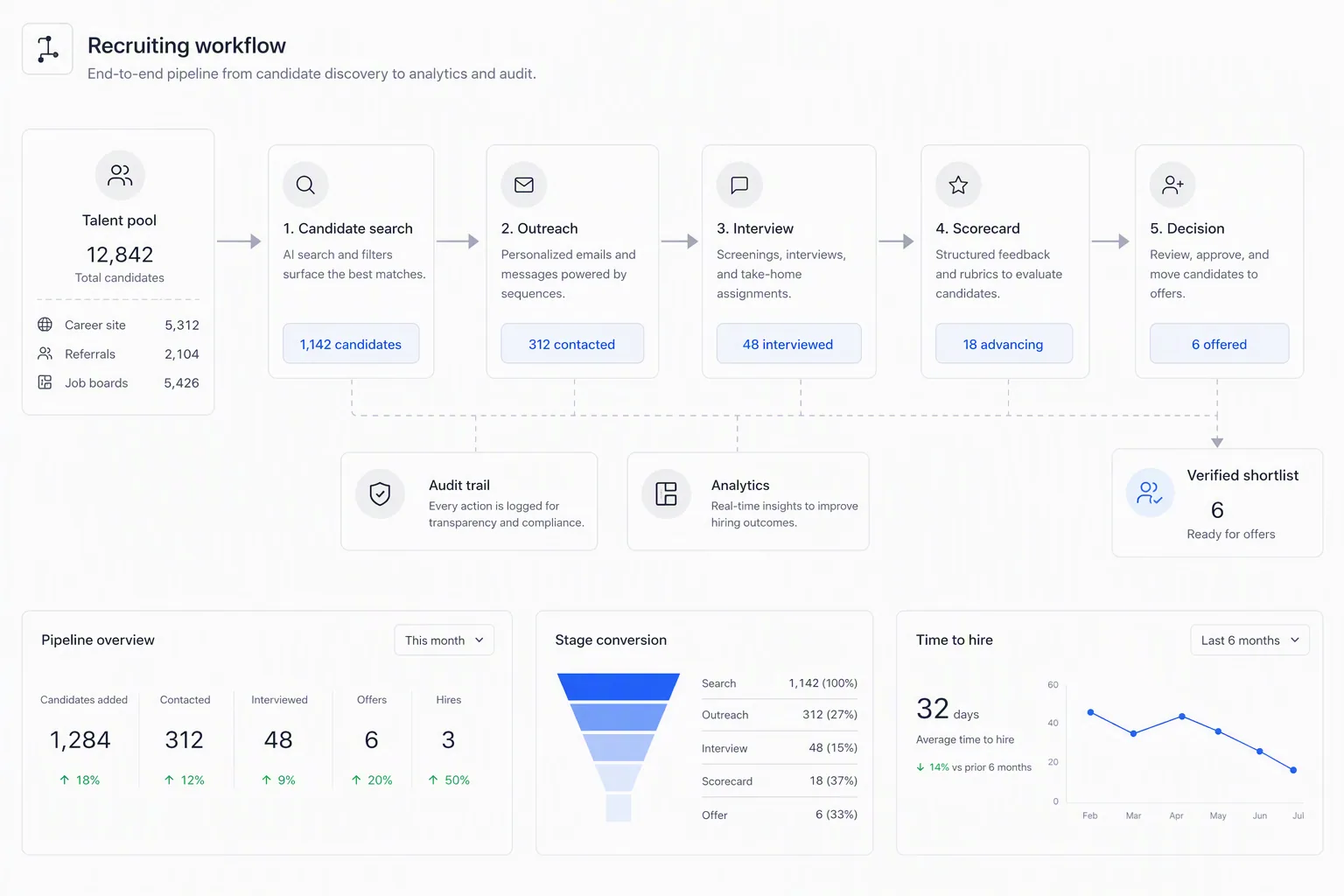Click the workflow branch icon beside Recruiting workflow

[x=47, y=49]
